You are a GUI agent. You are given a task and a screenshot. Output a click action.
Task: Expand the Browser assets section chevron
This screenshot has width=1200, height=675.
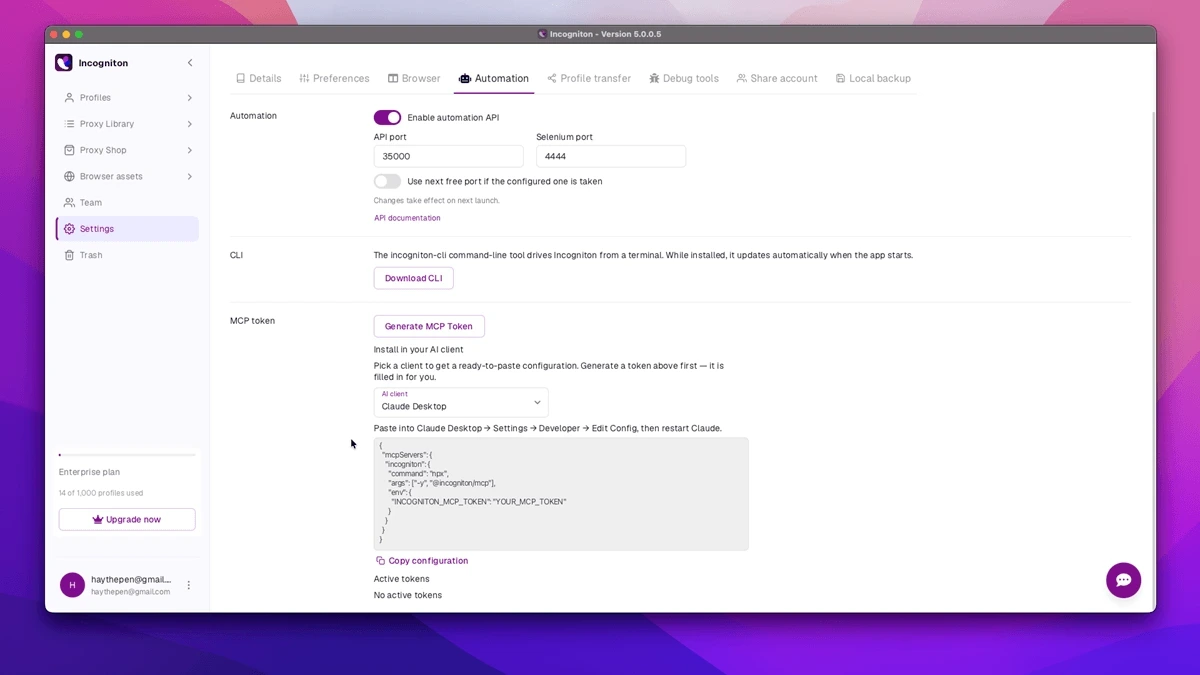190,176
